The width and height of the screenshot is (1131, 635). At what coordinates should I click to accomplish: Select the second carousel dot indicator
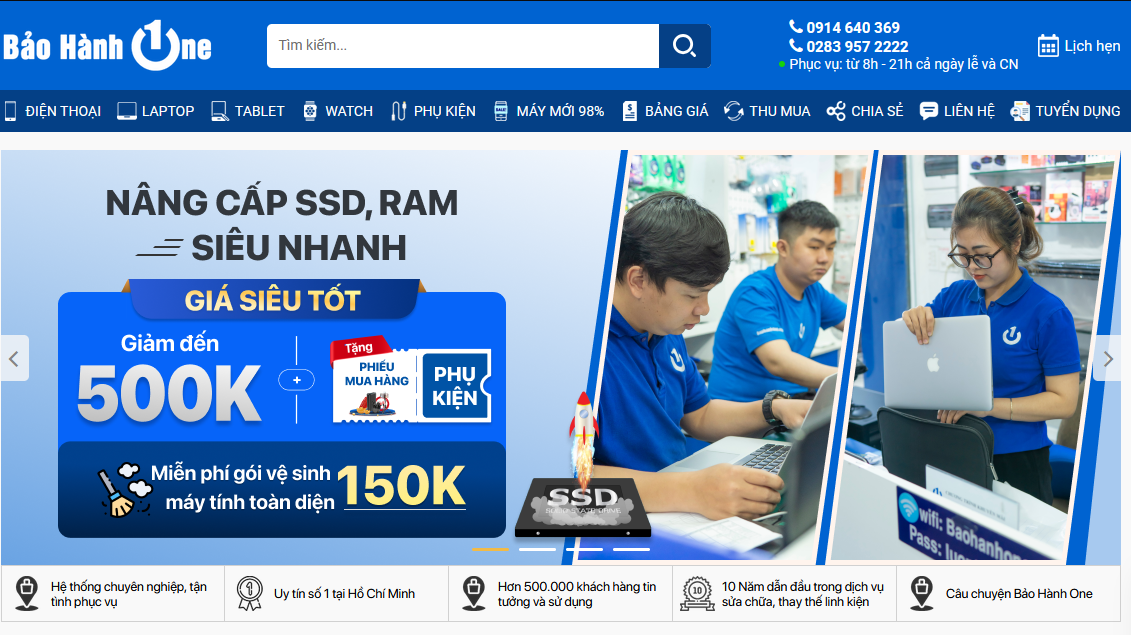pyautogui.click(x=536, y=549)
